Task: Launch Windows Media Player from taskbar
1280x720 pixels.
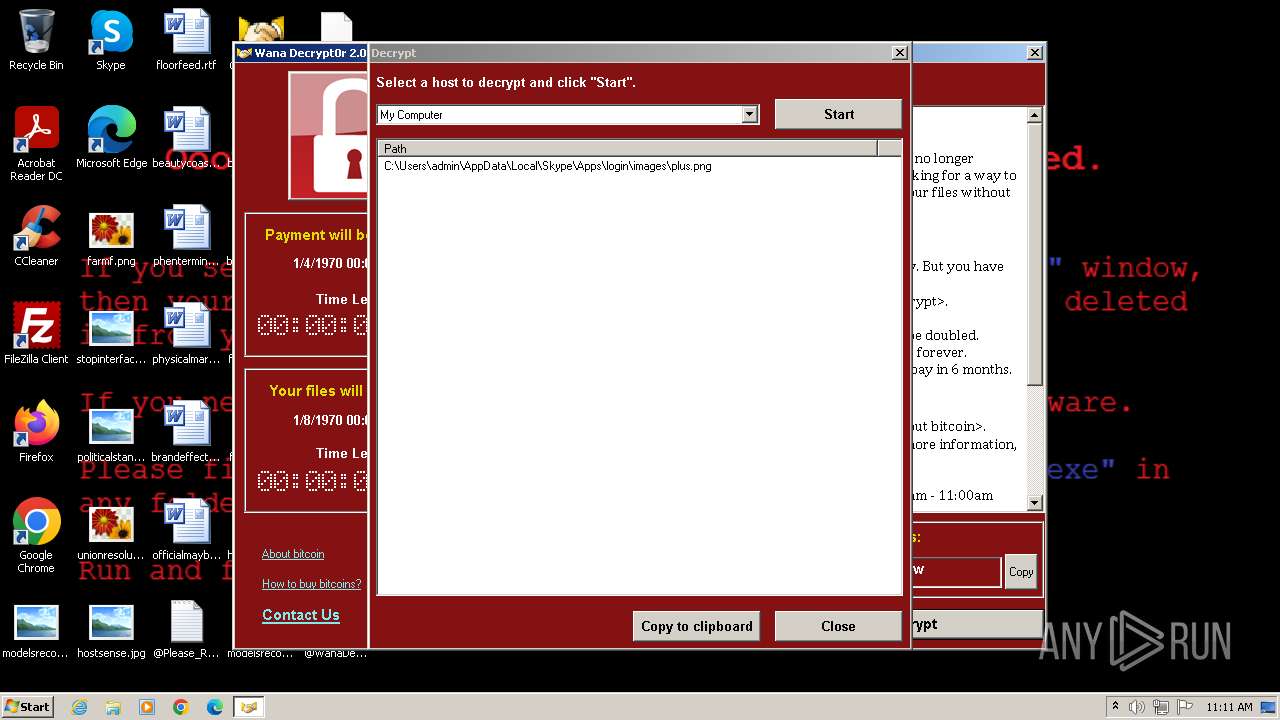Action: [147, 707]
